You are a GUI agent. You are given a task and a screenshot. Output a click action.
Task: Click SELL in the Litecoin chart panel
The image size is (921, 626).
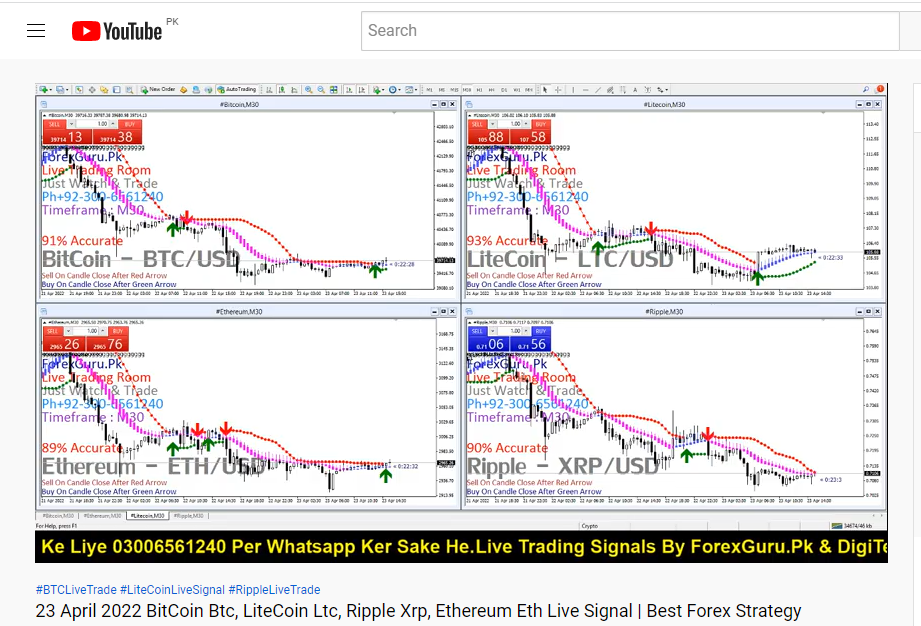pyautogui.click(x=478, y=124)
